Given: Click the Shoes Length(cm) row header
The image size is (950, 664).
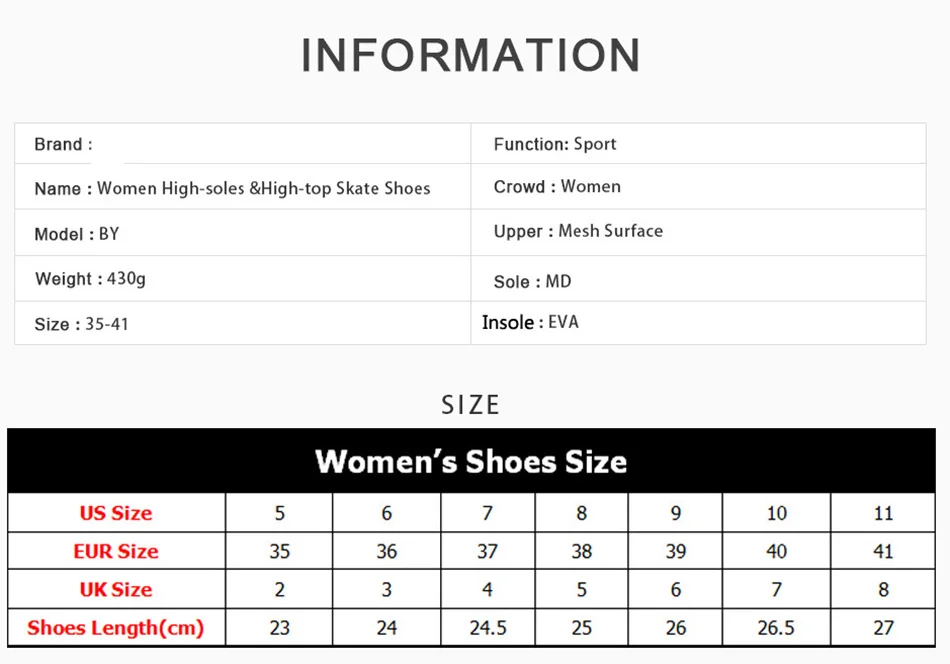Looking at the screenshot, I should click(x=116, y=628).
